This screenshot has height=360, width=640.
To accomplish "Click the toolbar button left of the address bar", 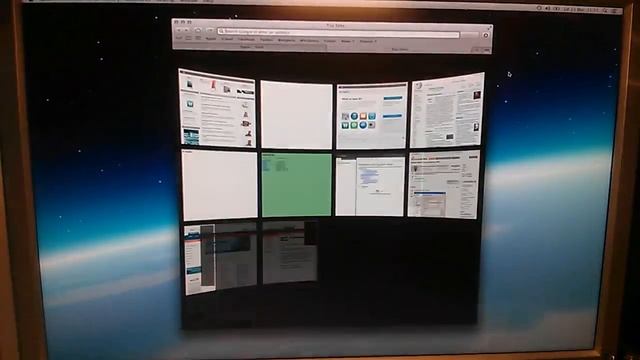I will 210,31.
